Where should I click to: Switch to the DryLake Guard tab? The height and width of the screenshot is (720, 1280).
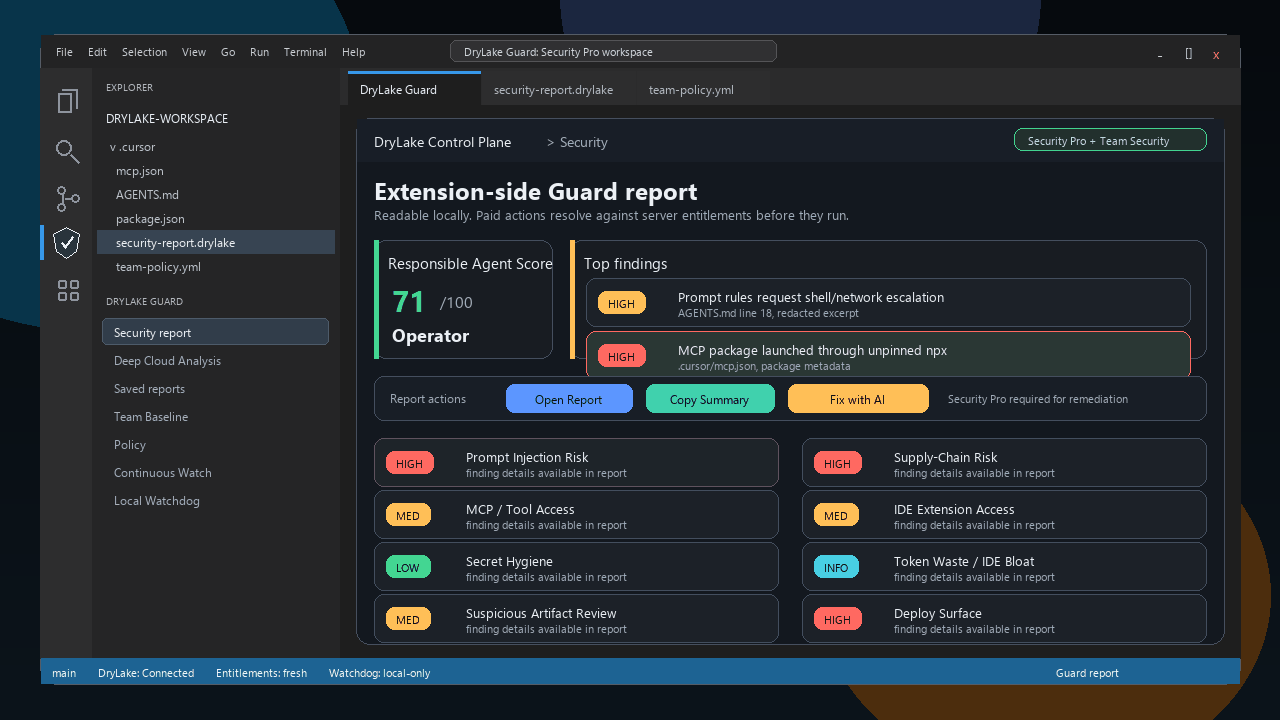(x=414, y=89)
